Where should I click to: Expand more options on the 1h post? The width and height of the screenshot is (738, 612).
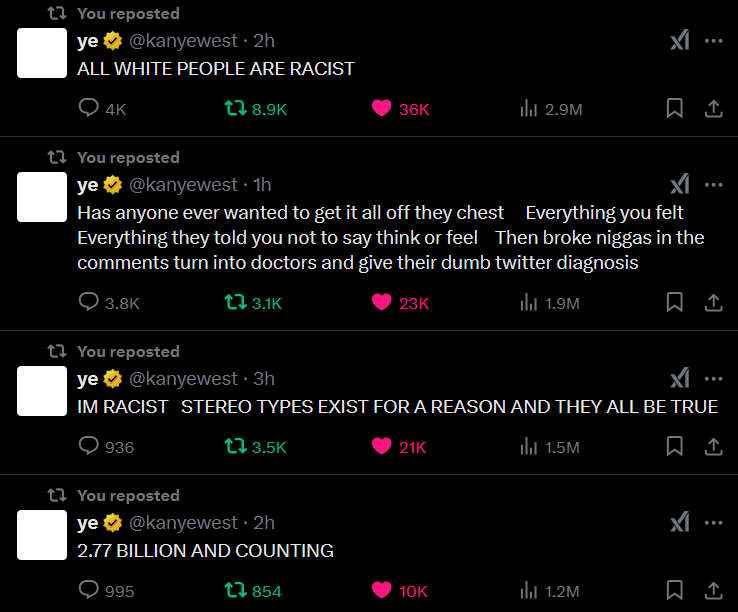point(714,185)
